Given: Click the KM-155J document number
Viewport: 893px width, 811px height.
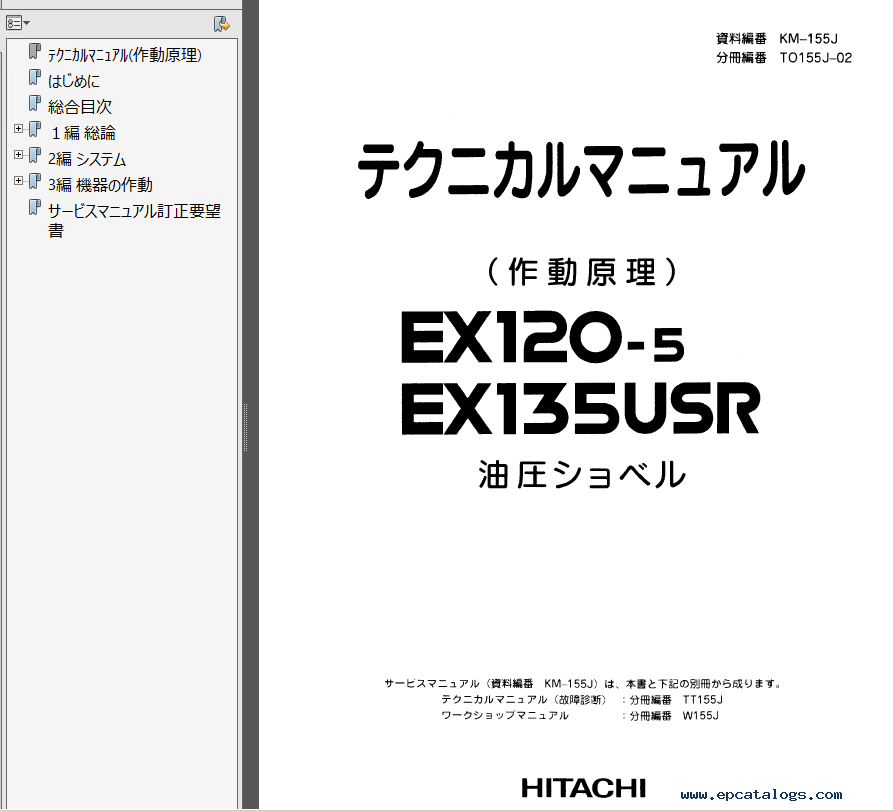Looking at the screenshot, I should [809, 39].
